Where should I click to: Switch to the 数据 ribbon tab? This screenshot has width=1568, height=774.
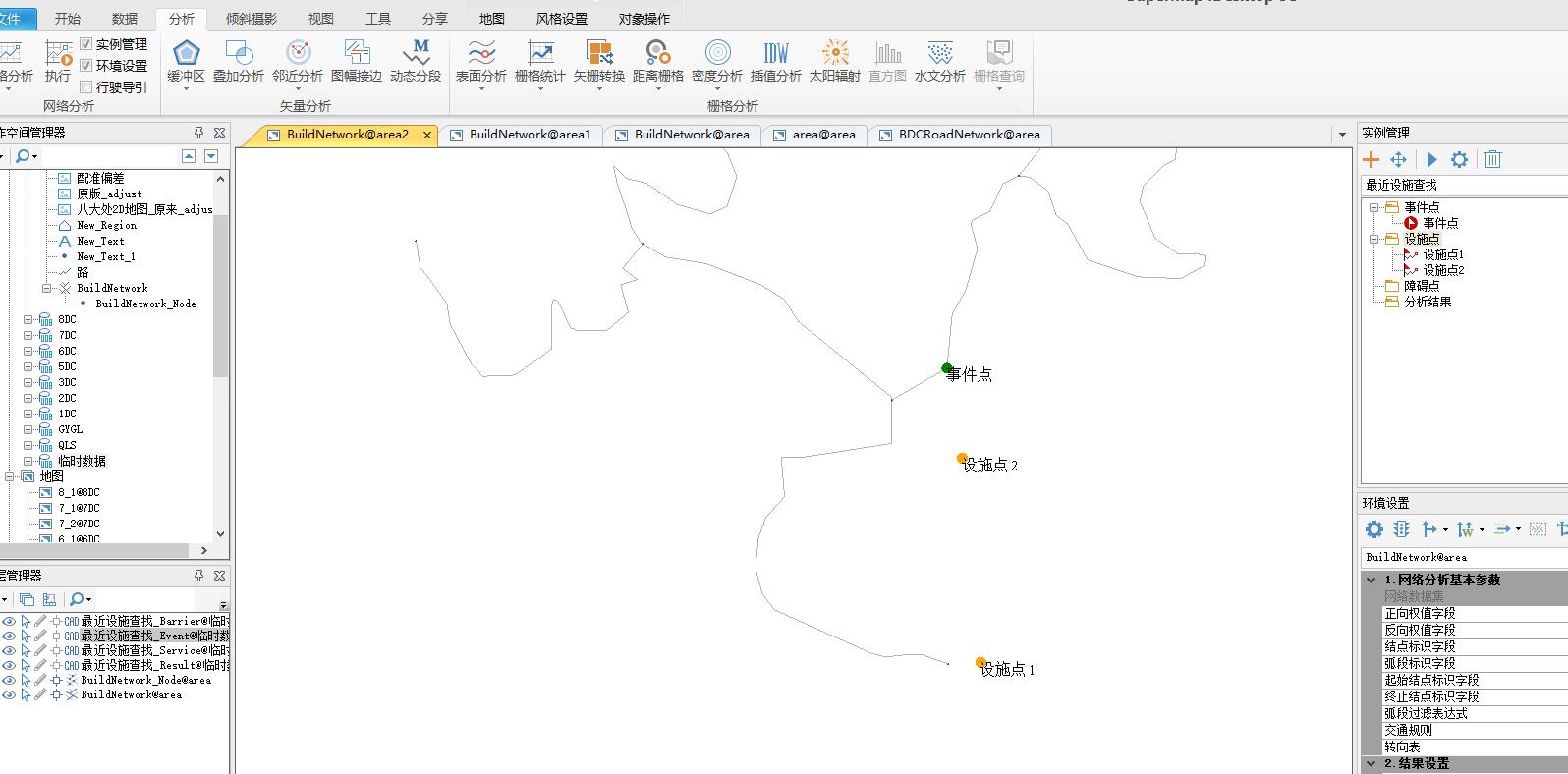[x=125, y=19]
